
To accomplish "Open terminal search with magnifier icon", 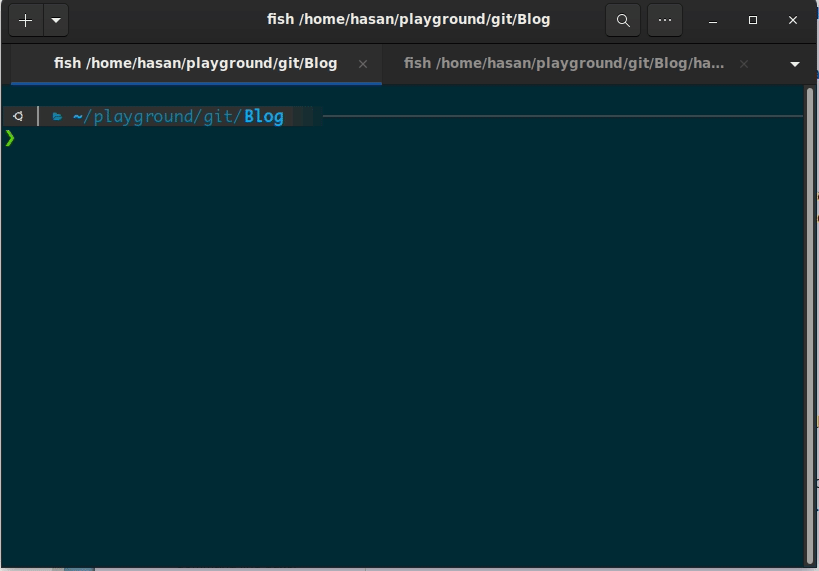I will [x=623, y=20].
